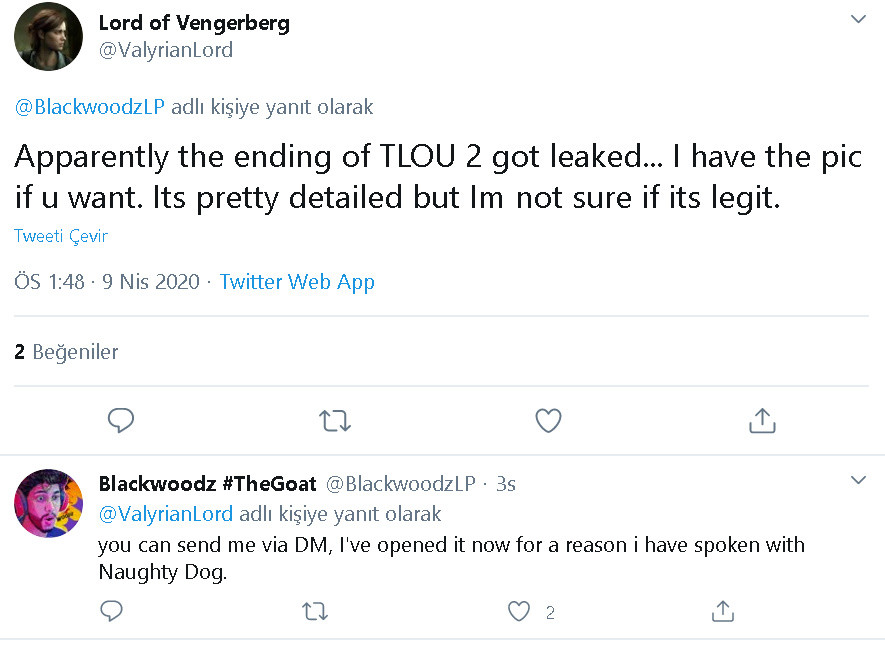Retweet Lord of Vengerberg's tweet
The image size is (885, 650).
(x=335, y=421)
